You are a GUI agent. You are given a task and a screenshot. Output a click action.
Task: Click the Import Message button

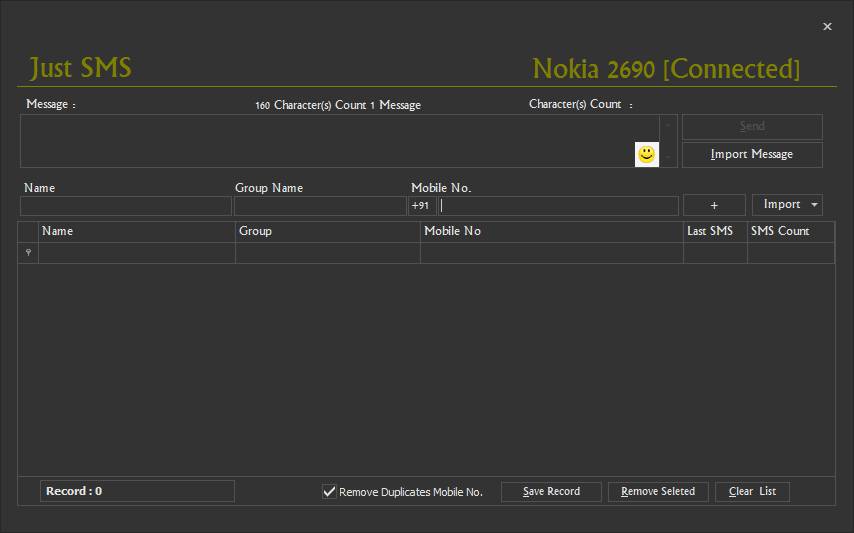752,155
